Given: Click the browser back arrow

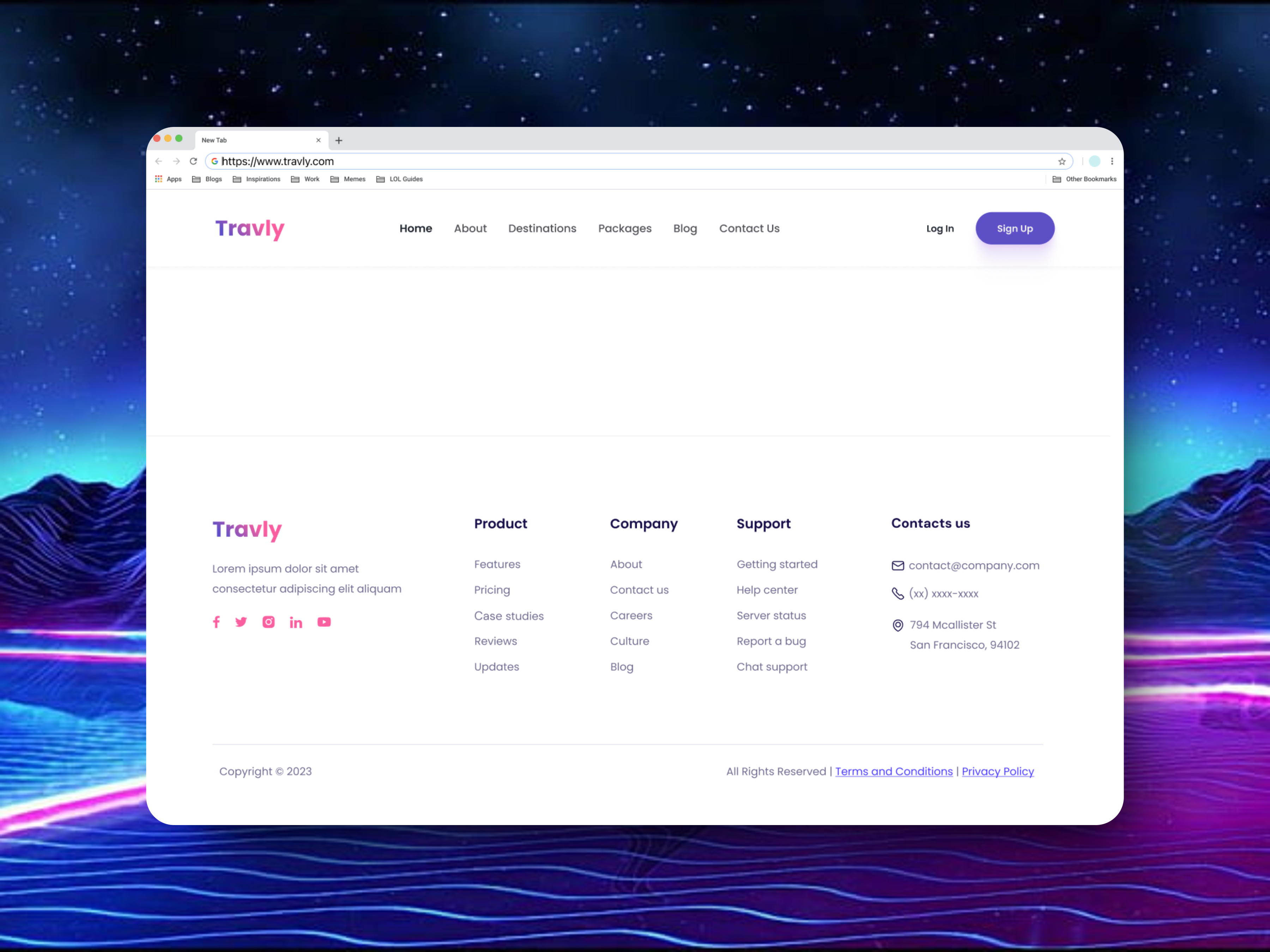Looking at the screenshot, I should pyautogui.click(x=161, y=161).
